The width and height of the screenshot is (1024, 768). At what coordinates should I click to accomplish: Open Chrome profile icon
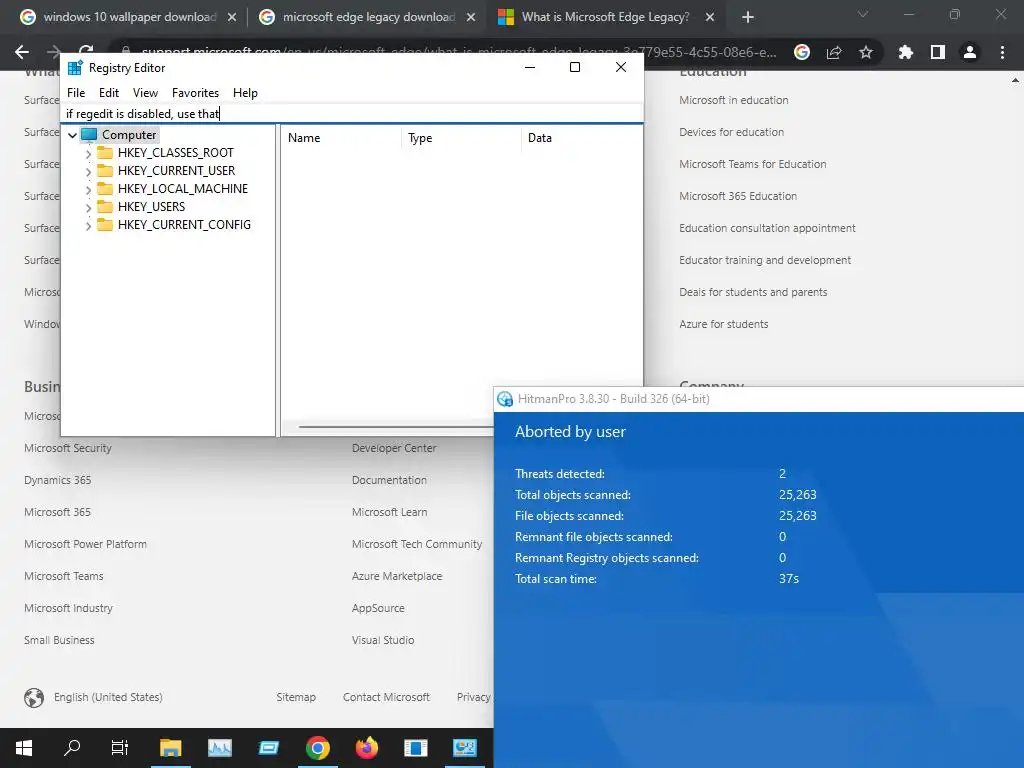tap(970, 52)
